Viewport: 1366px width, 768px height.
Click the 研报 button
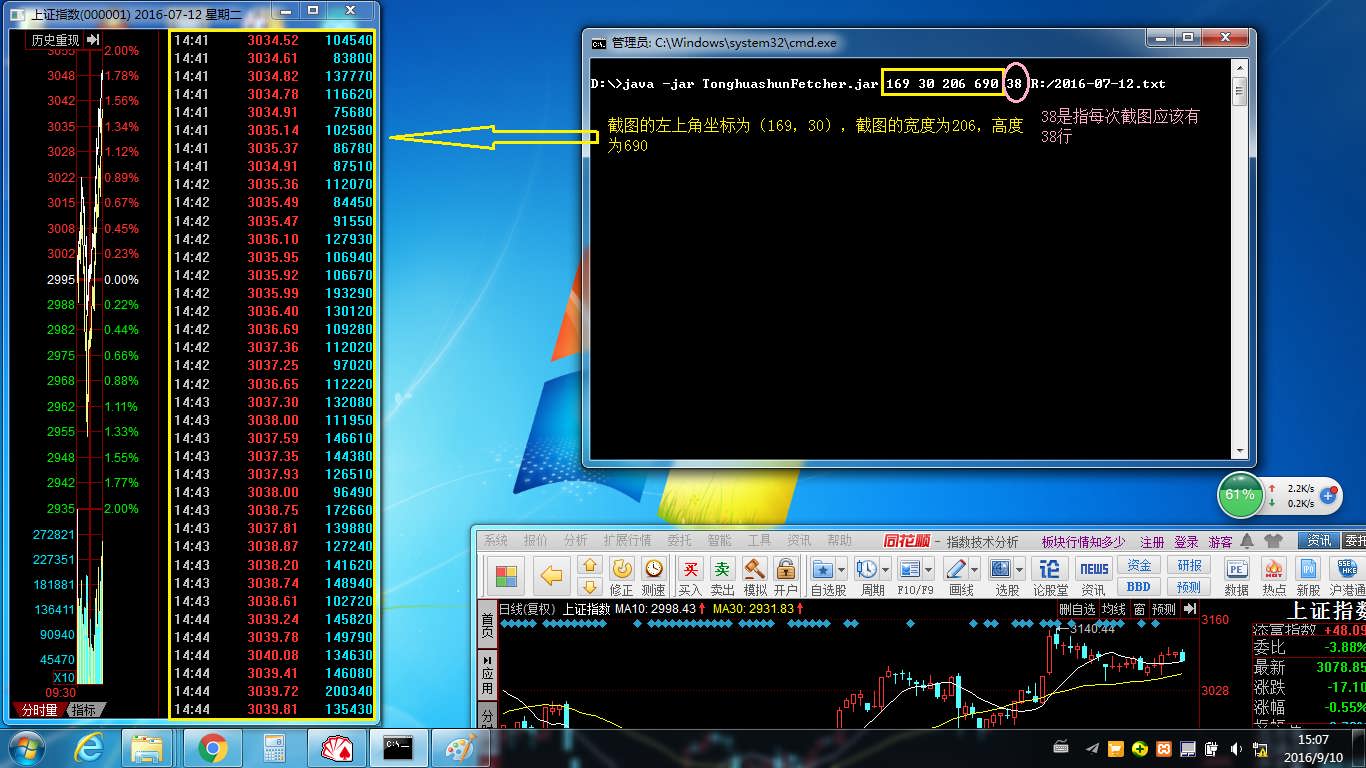1189,566
